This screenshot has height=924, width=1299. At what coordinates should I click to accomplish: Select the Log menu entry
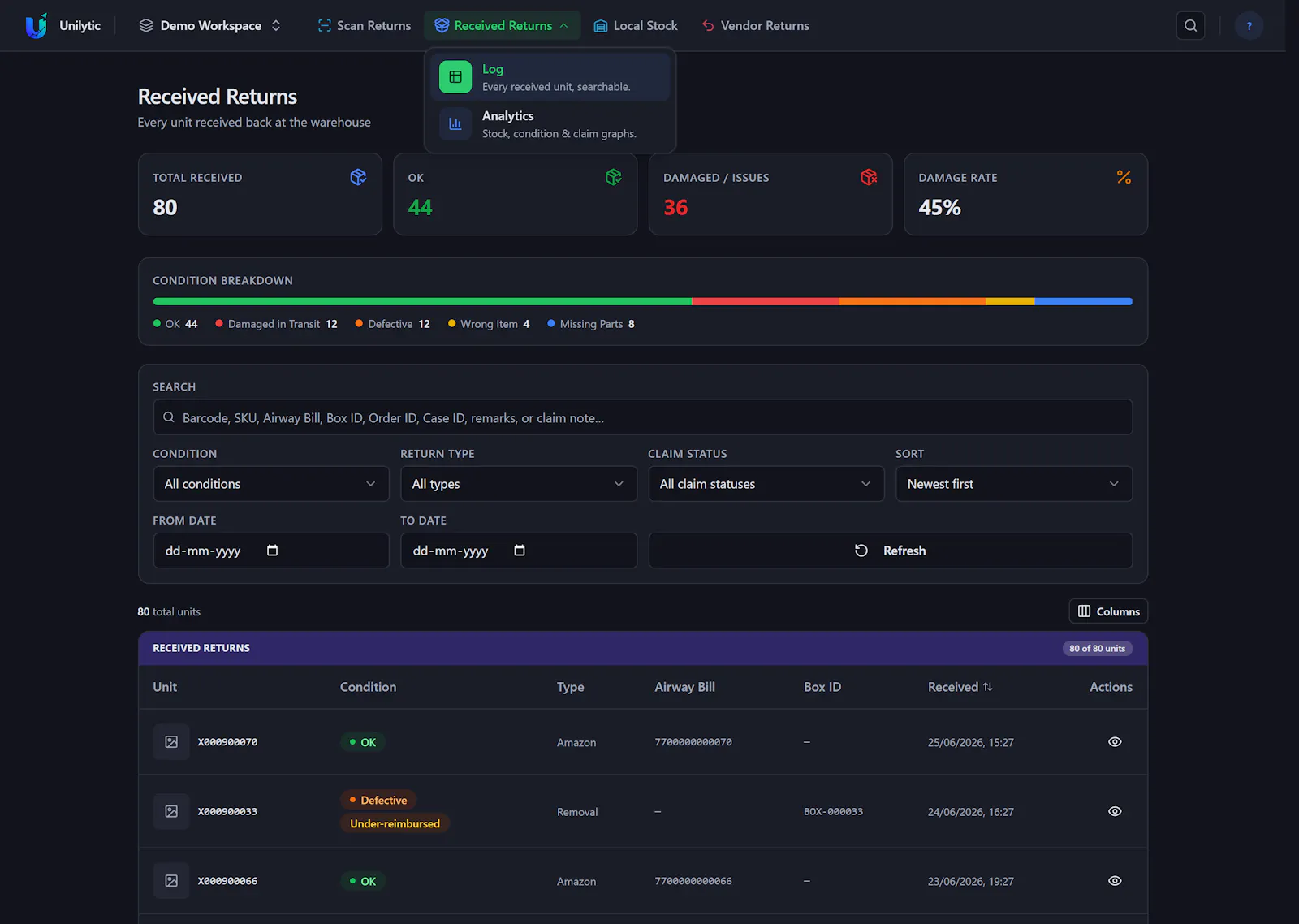tap(550, 77)
